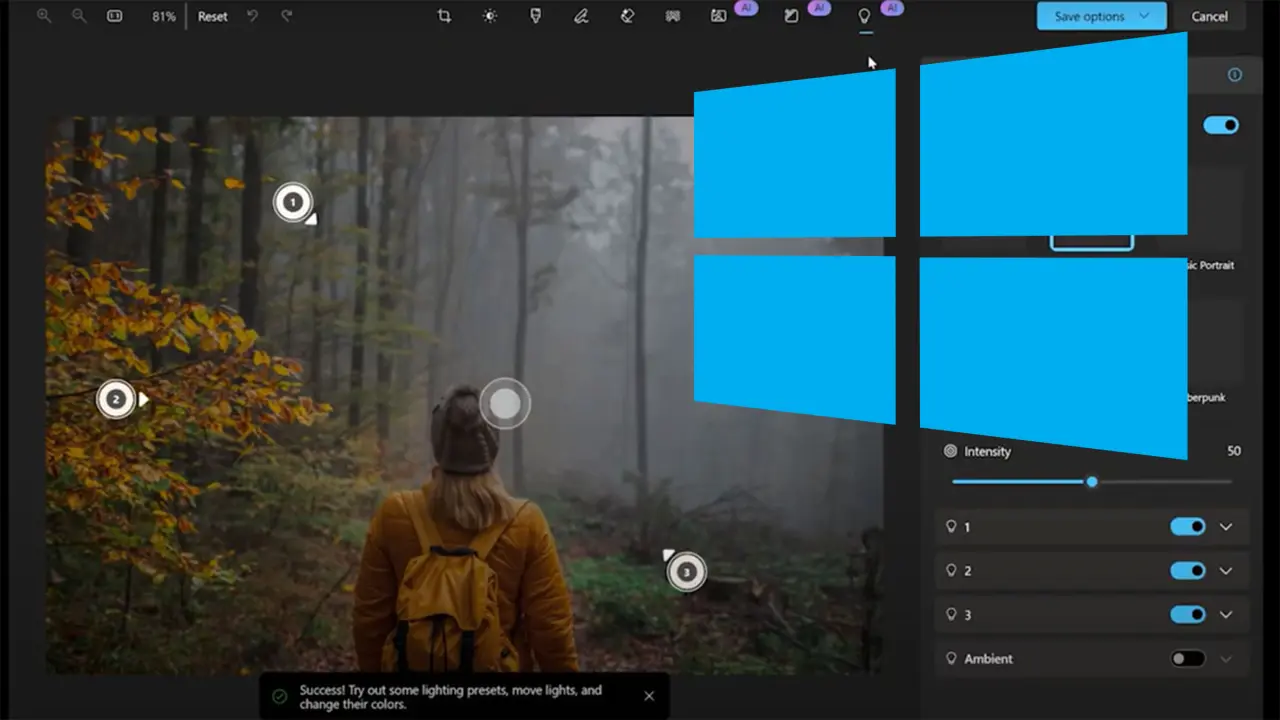Enable the Ambient light toggle

pos(1188,659)
